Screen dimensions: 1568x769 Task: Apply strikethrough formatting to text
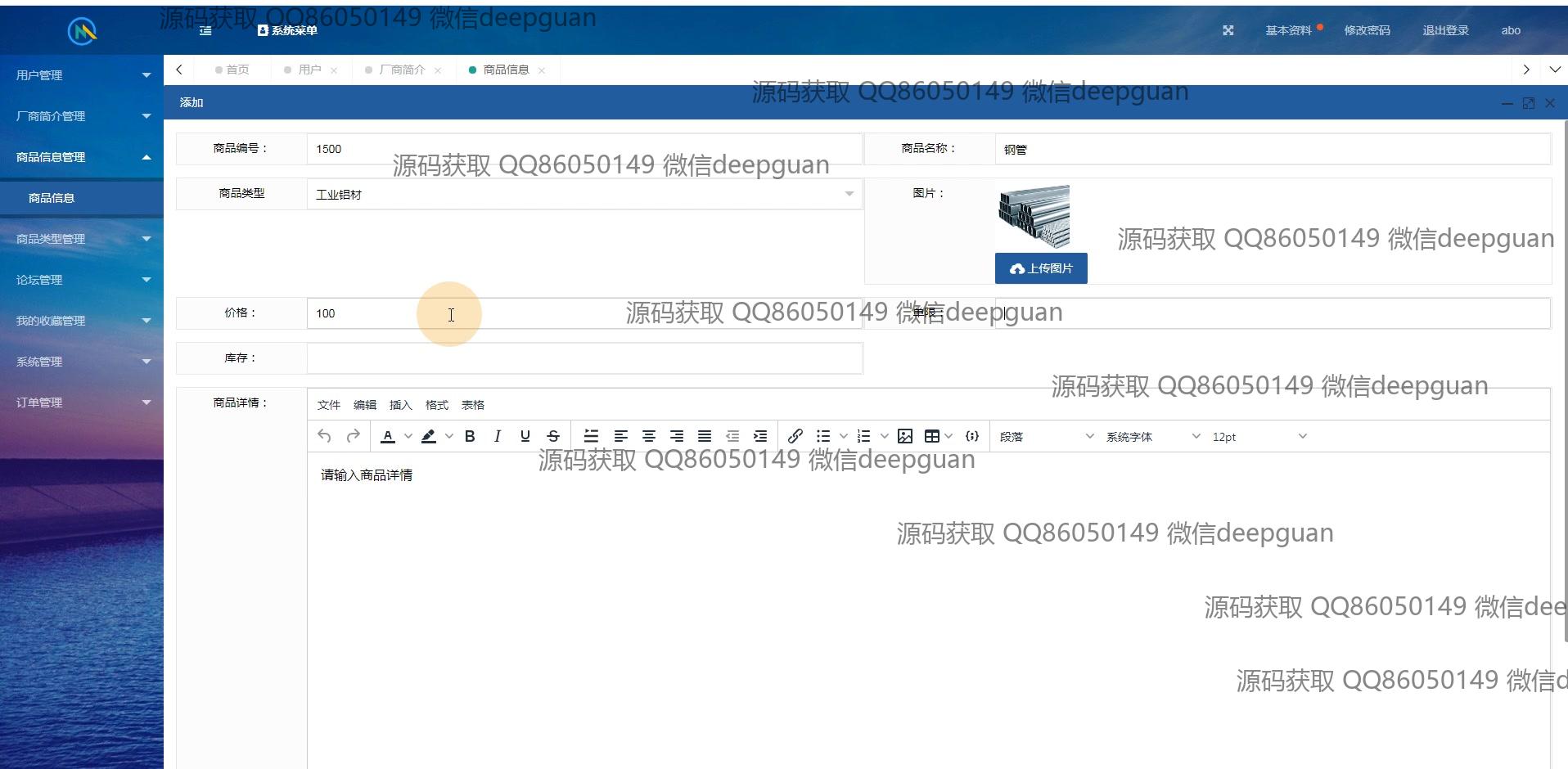tap(553, 437)
